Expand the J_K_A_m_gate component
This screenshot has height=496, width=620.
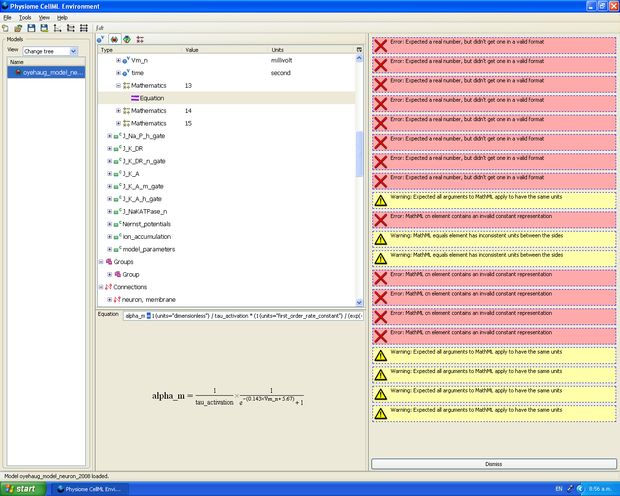click(x=110, y=186)
